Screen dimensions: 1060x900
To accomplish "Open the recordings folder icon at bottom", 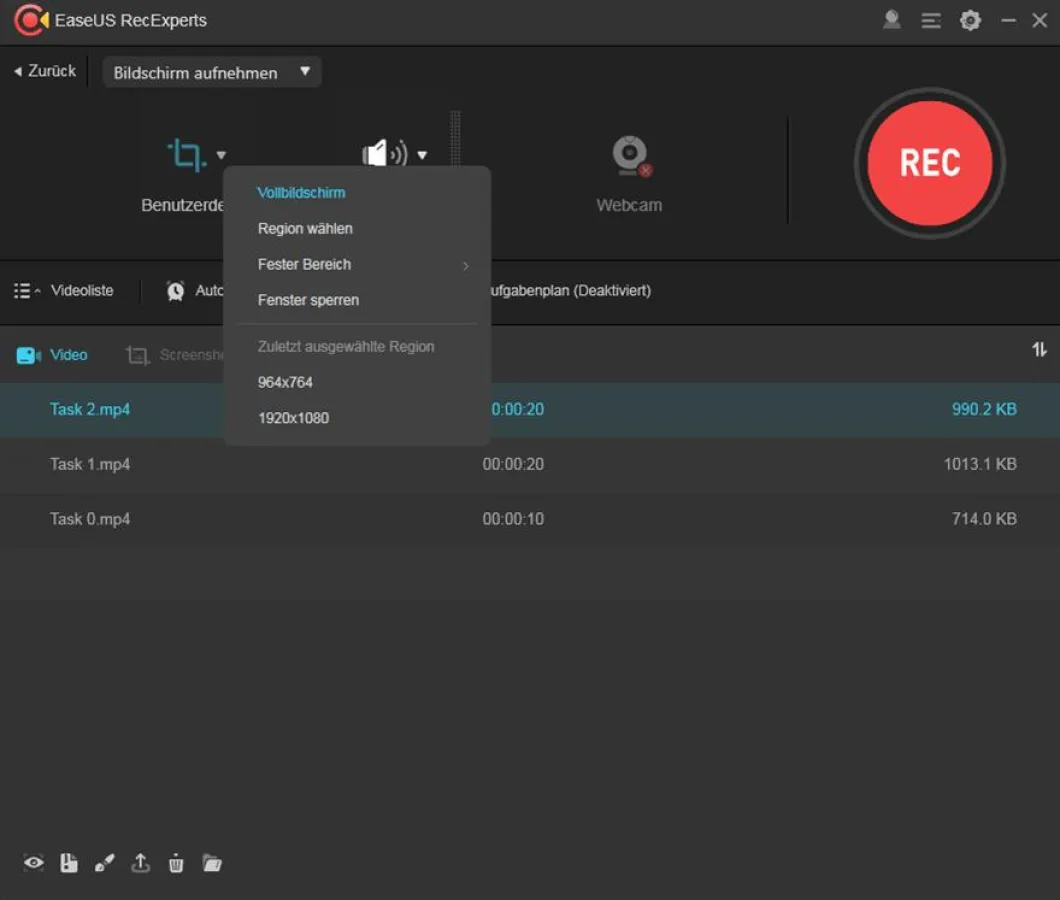I will (212, 863).
